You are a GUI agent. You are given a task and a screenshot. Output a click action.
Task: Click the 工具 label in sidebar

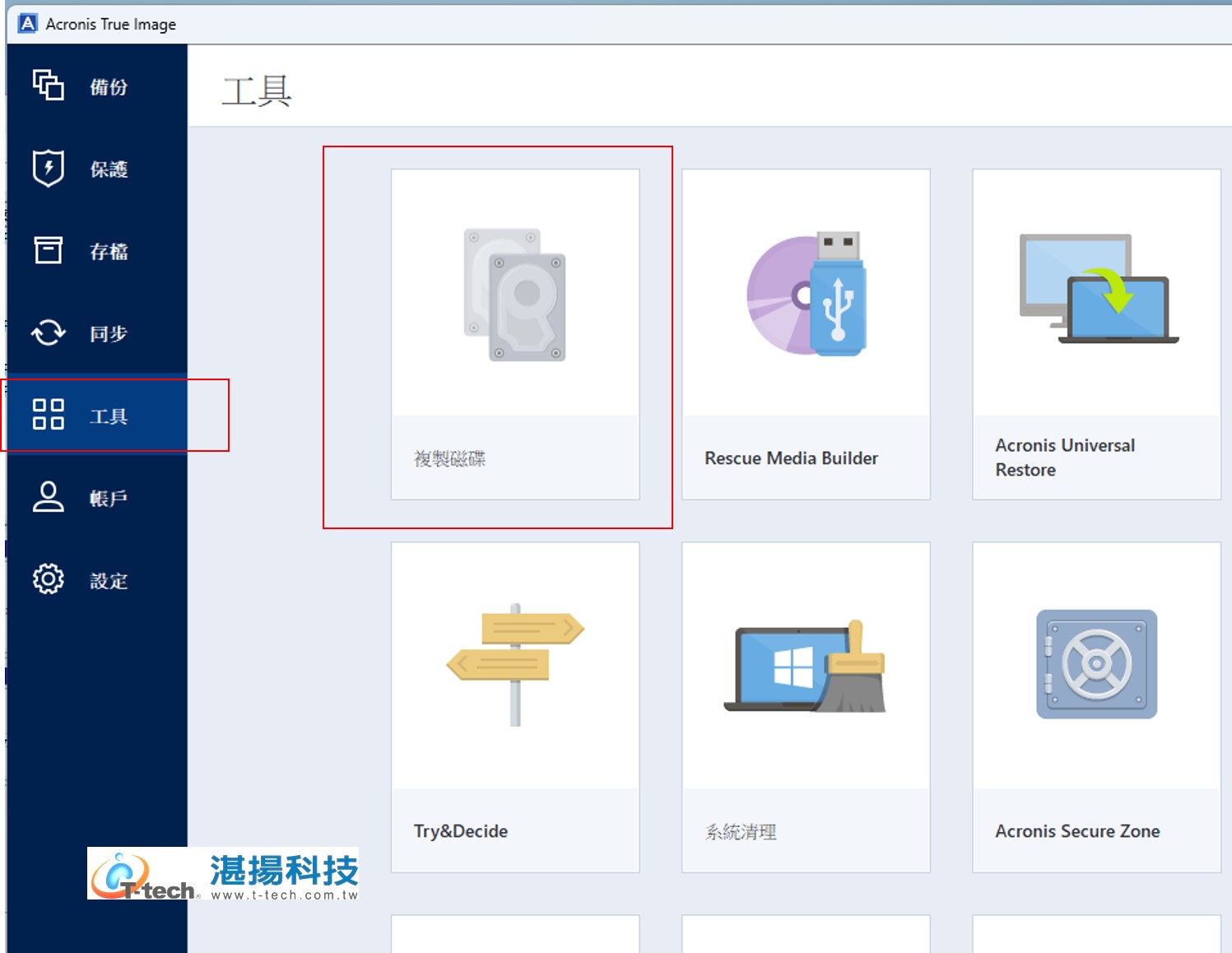[109, 416]
